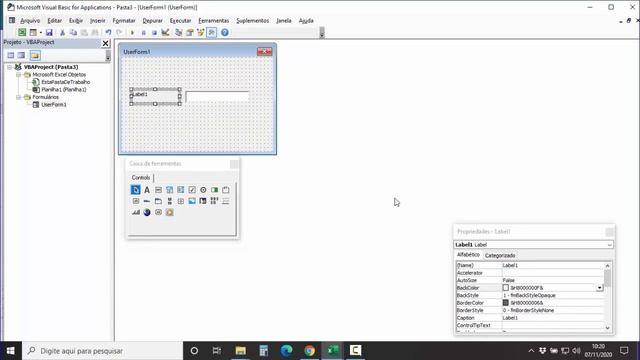
Task: Open the Suplementos menu
Action: coord(253,20)
